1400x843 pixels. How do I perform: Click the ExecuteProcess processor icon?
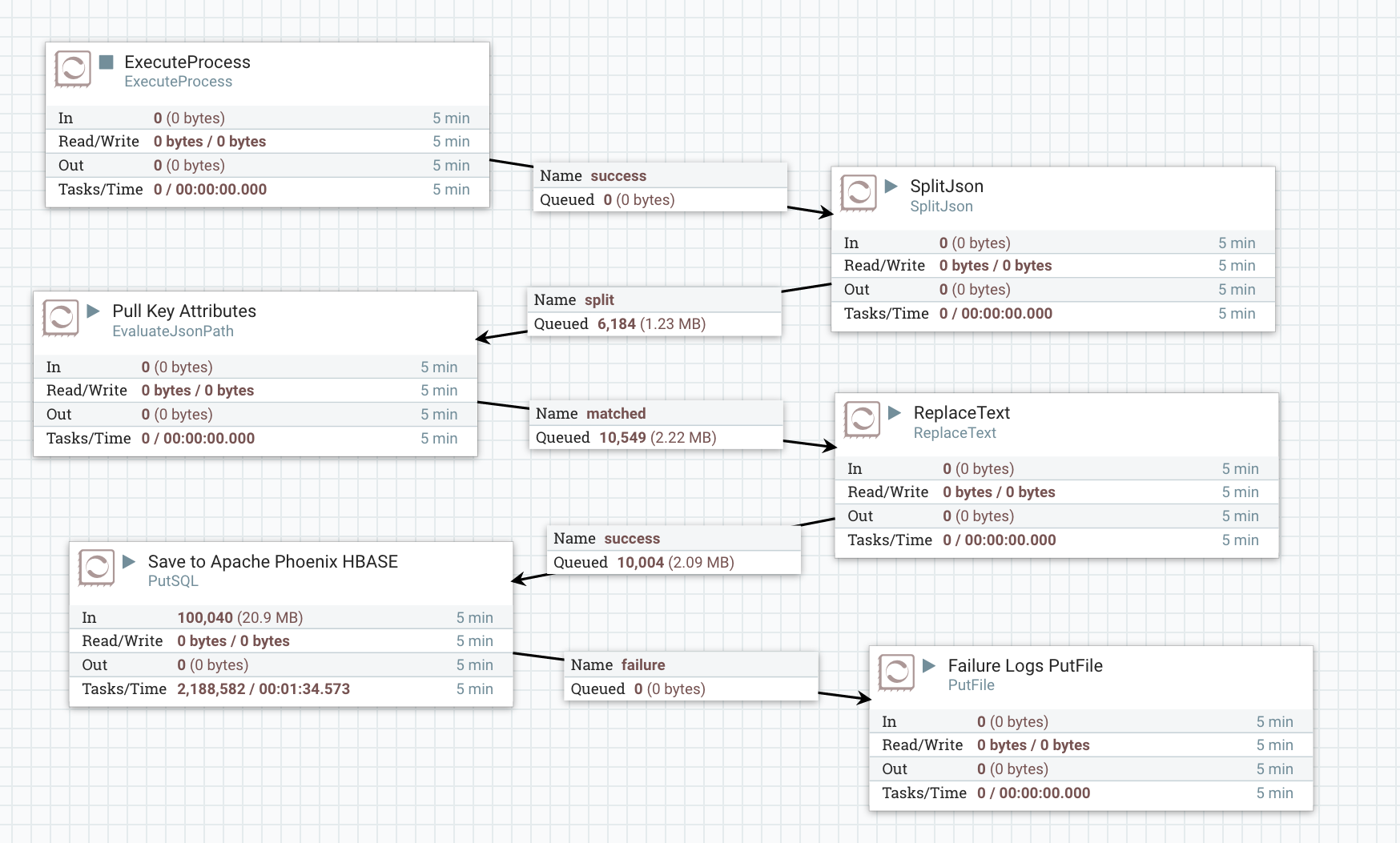click(x=72, y=69)
